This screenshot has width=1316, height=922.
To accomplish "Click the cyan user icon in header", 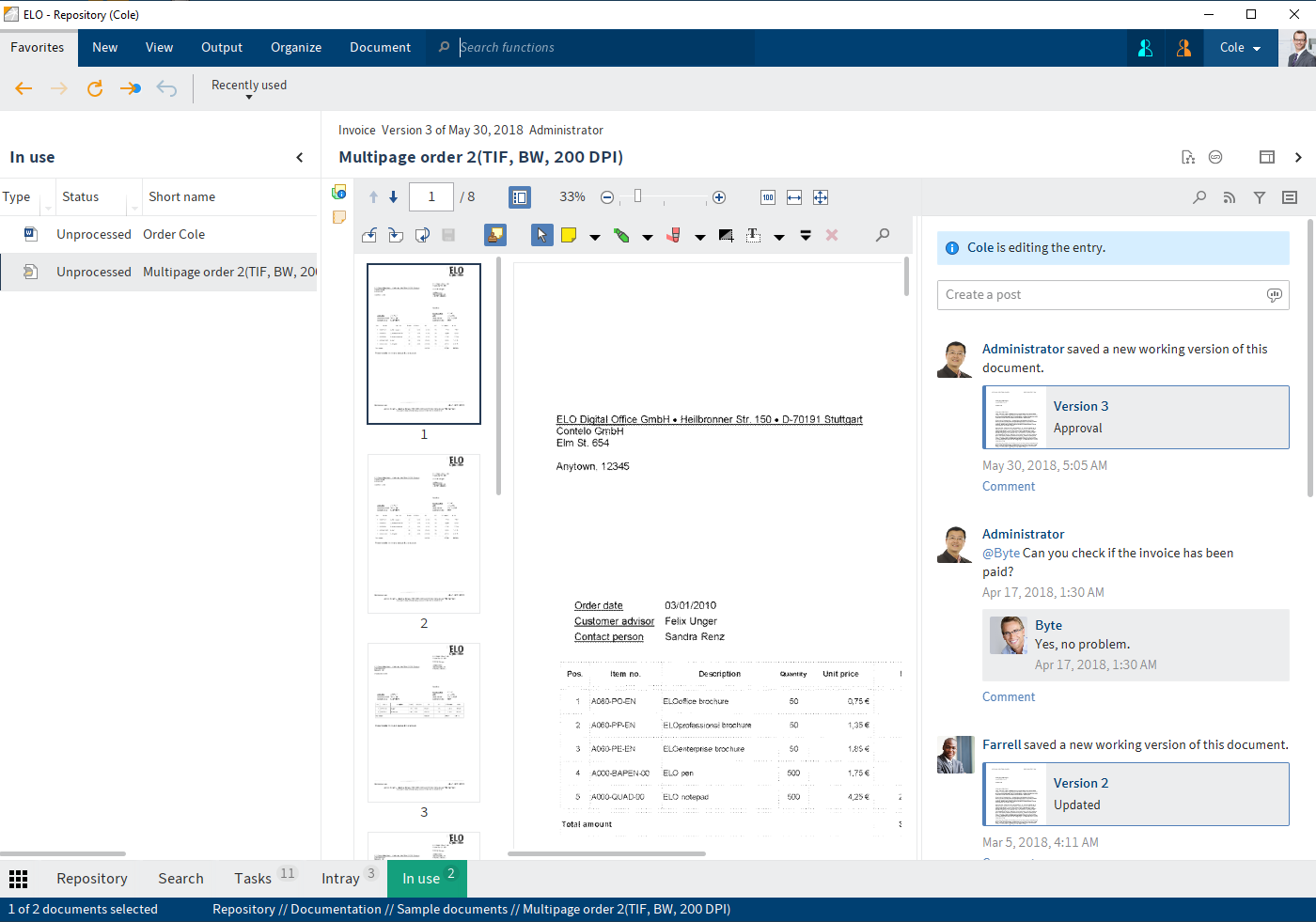I will (1145, 48).
